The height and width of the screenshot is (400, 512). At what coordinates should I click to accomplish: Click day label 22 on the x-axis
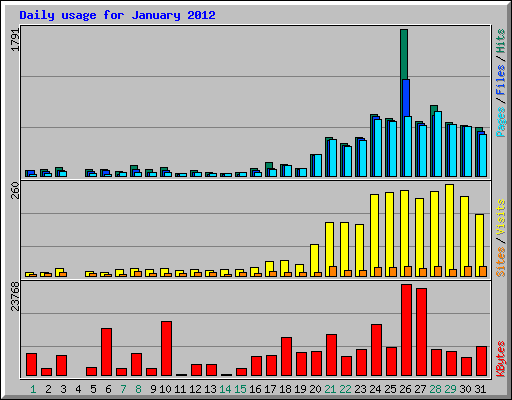pos(345,389)
